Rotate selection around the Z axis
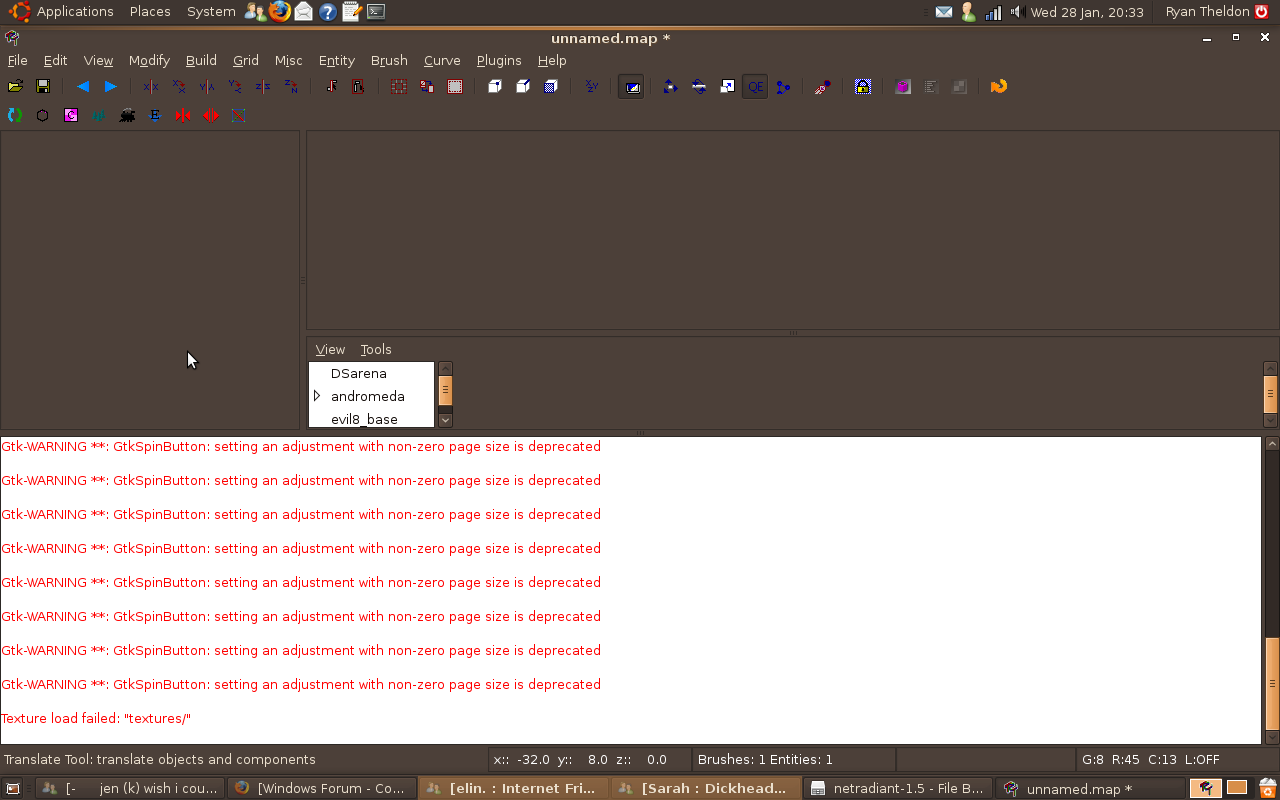Image resolution: width=1280 pixels, height=800 pixels. (x=291, y=87)
